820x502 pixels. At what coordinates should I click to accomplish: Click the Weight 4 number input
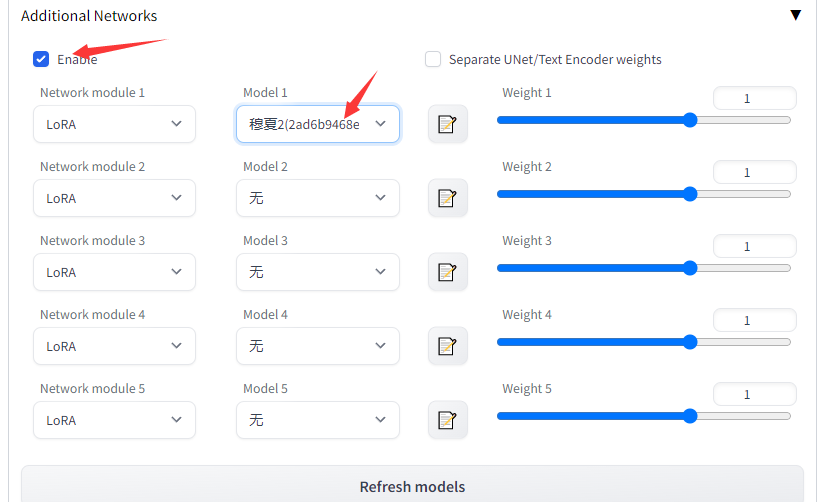[x=754, y=320]
